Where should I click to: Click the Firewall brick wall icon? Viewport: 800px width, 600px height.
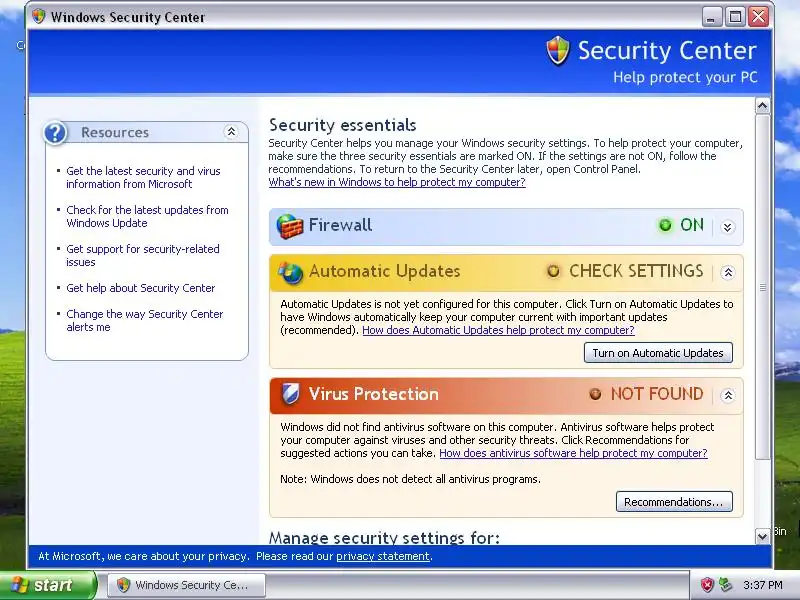(290, 227)
